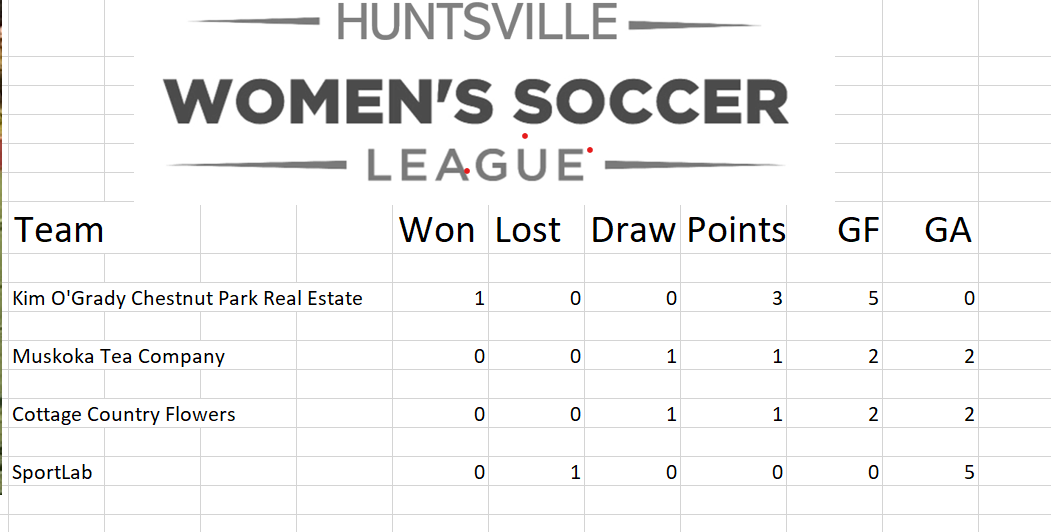Screen dimensions: 1051x532
Task: Select the Team header cell
Action: click(59, 230)
